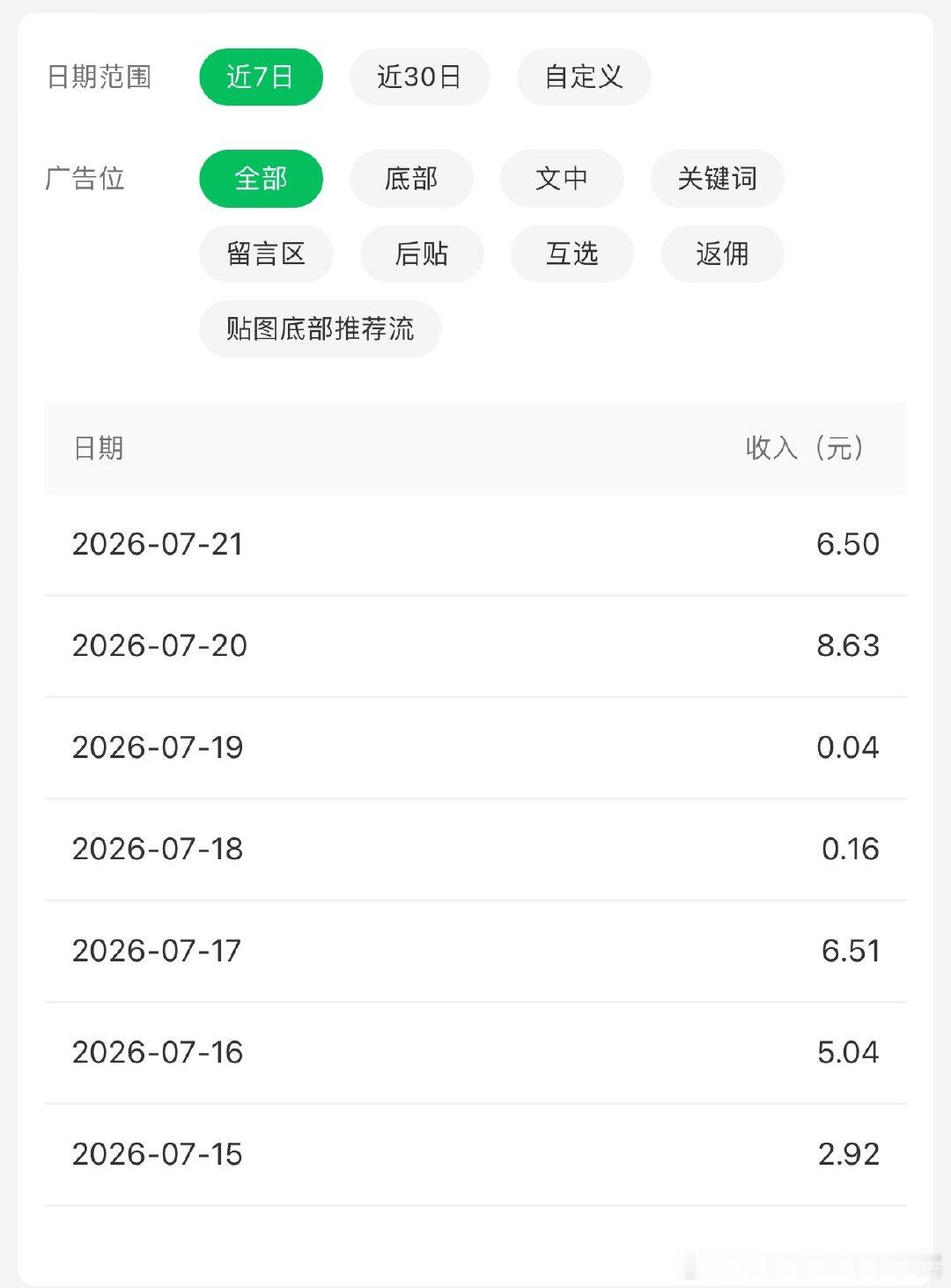
Task: Filter ad position by 底部
Action: (x=411, y=179)
